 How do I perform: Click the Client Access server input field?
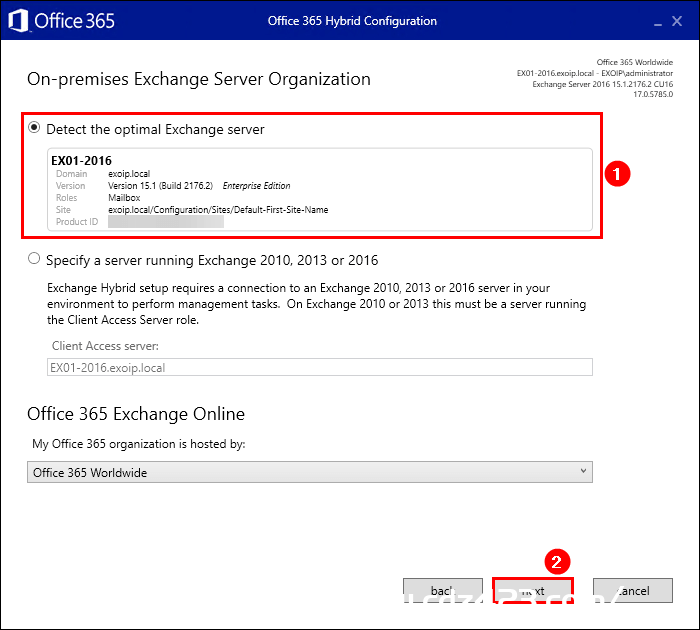coord(320,367)
